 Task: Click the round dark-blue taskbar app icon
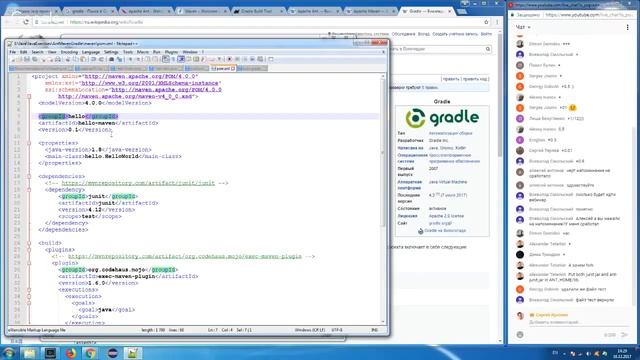point(113,353)
